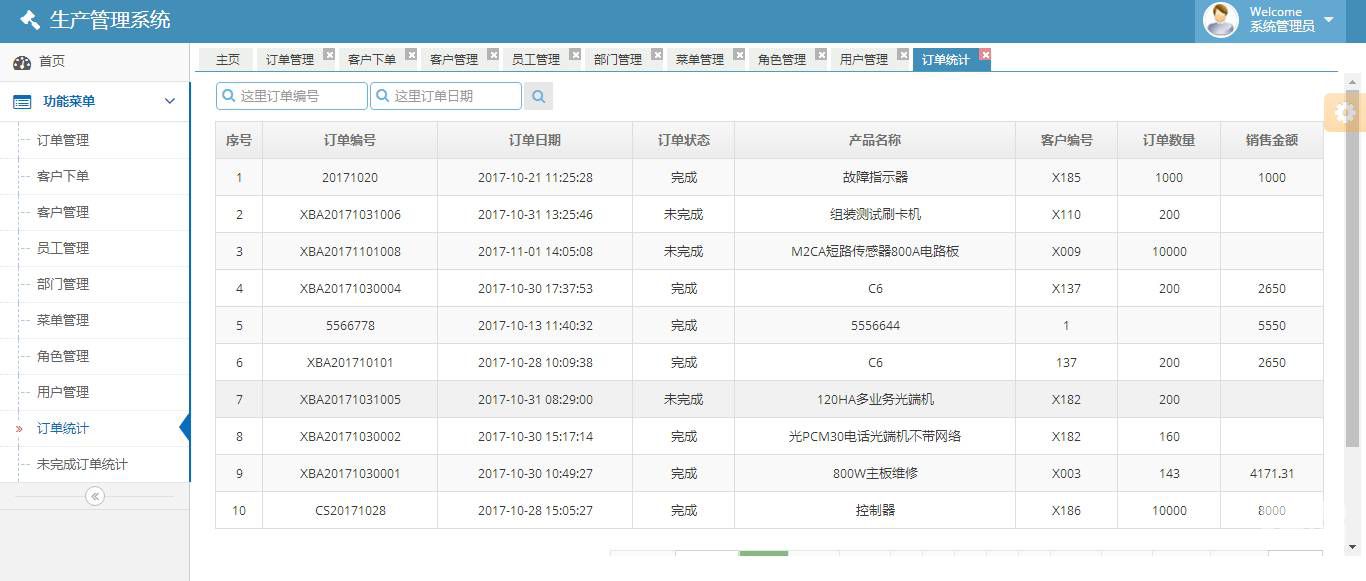
Task: Switch to the 员工管理 tab
Action: pos(535,60)
